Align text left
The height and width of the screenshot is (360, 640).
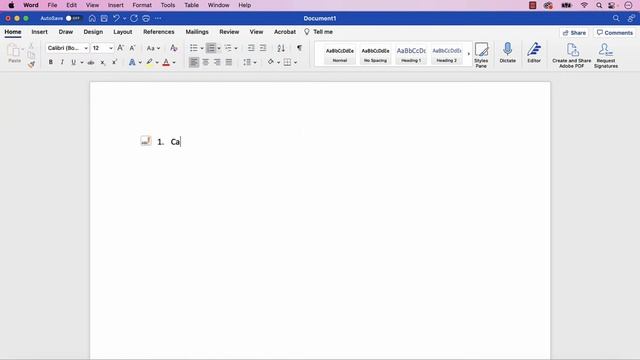pos(194,62)
